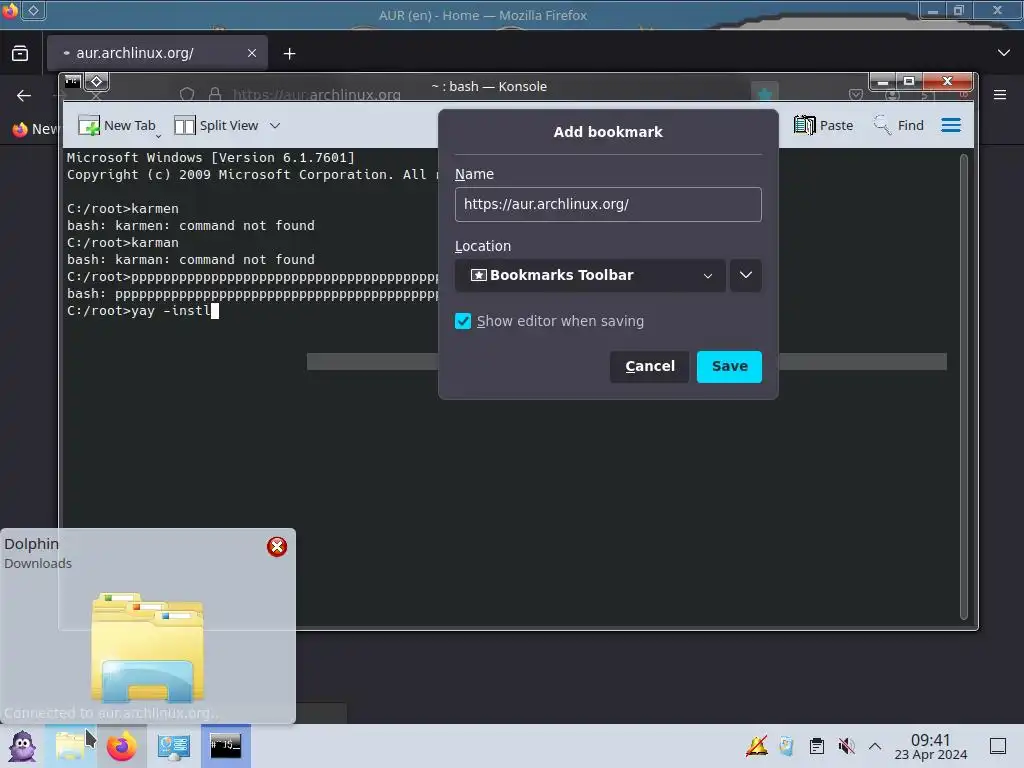1024x768 pixels.
Task: Open System Settings from the taskbar
Action: point(174,746)
